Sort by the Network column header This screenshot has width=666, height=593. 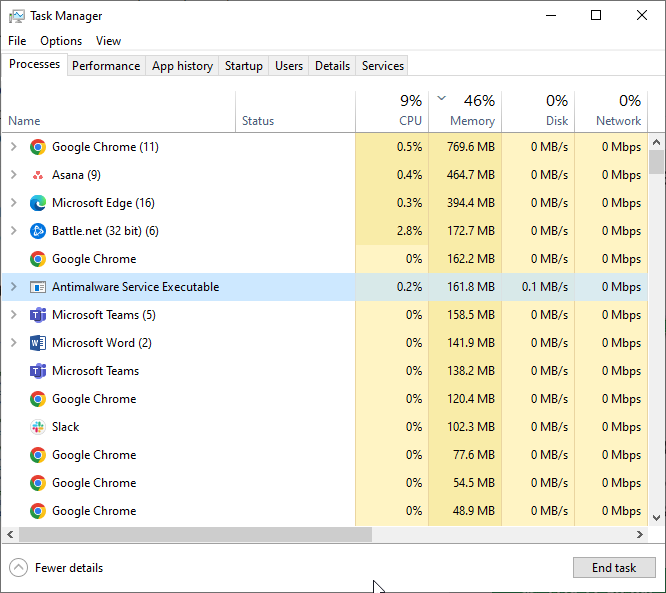[611, 111]
